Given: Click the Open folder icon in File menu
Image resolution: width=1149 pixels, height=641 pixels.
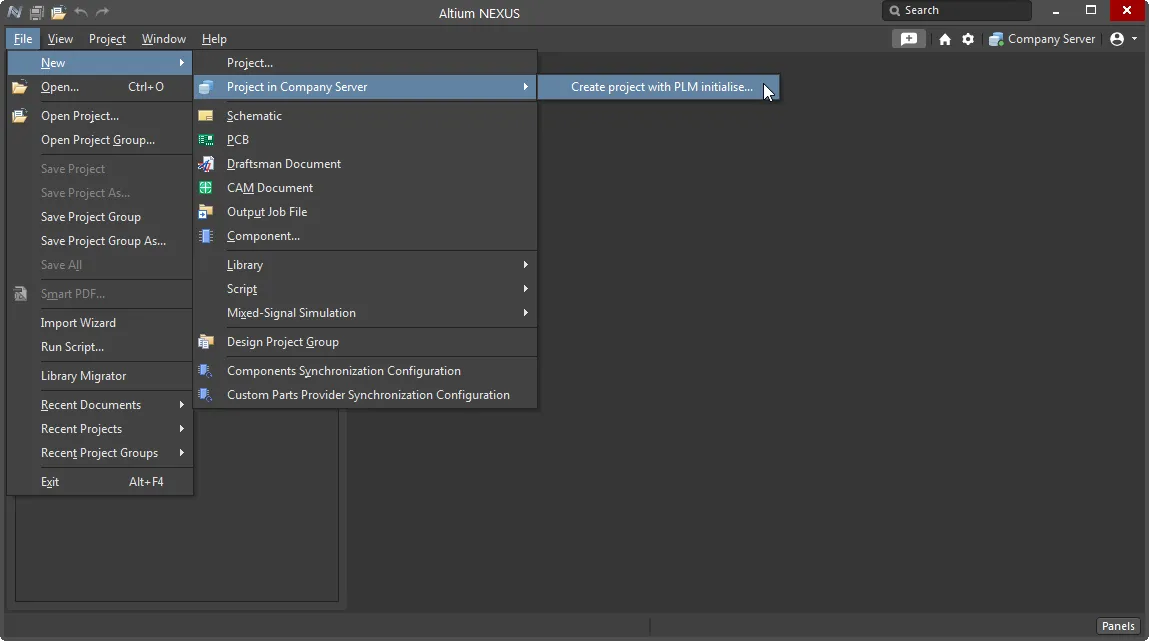Looking at the screenshot, I should click(20, 87).
